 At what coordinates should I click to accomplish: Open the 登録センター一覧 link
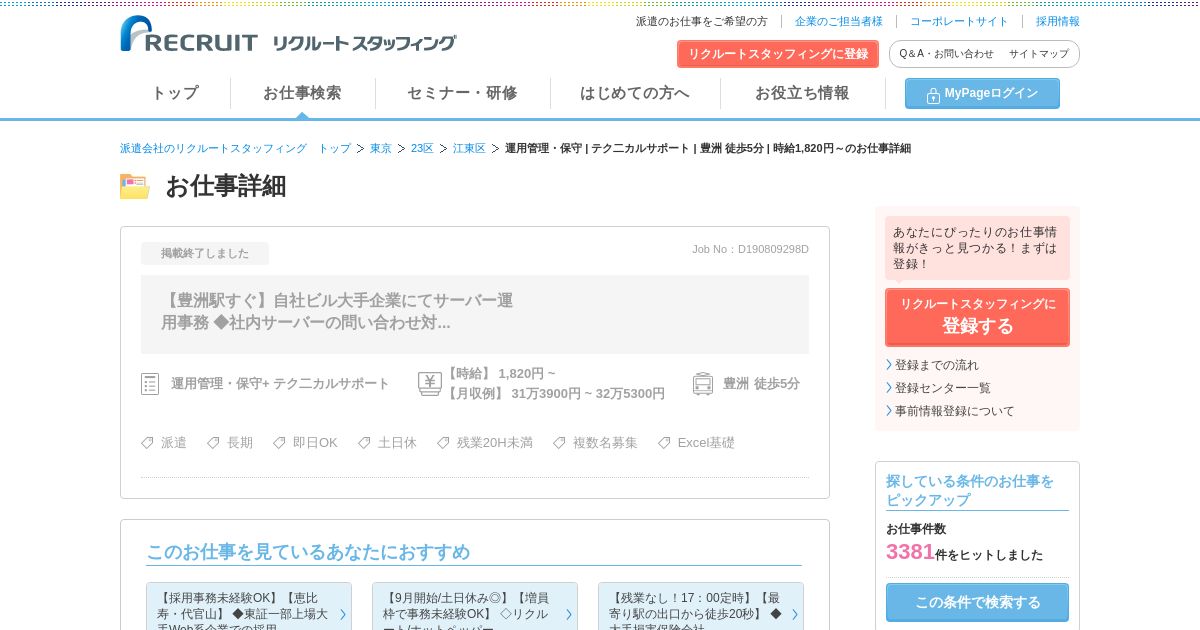(943, 388)
